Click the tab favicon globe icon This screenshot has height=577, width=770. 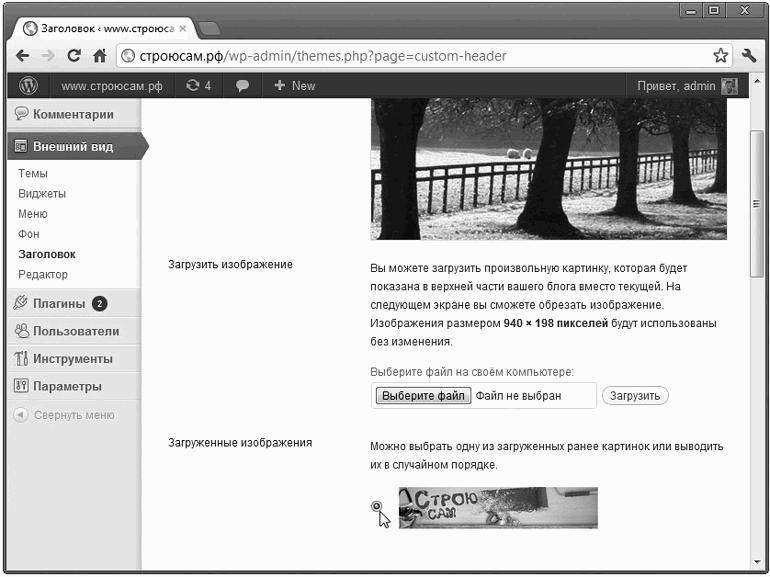(x=30, y=28)
